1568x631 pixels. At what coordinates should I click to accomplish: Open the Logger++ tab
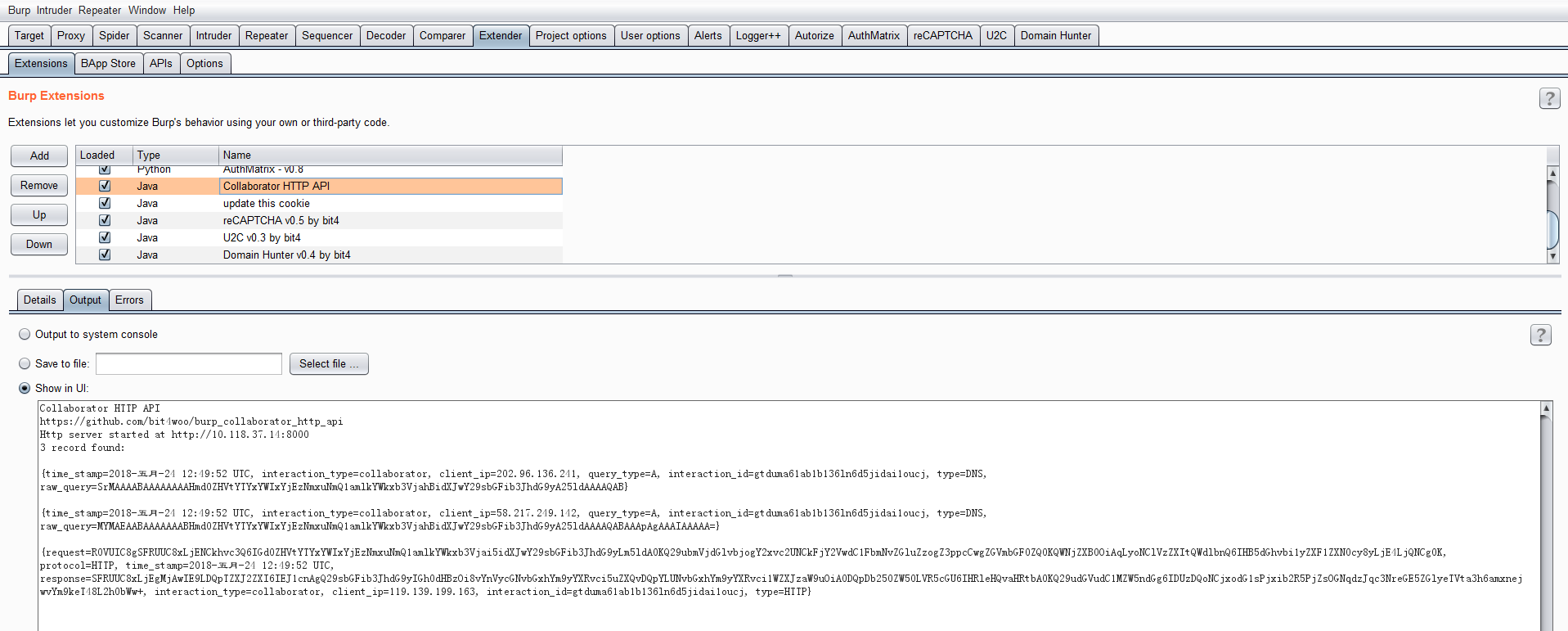(758, 35)
